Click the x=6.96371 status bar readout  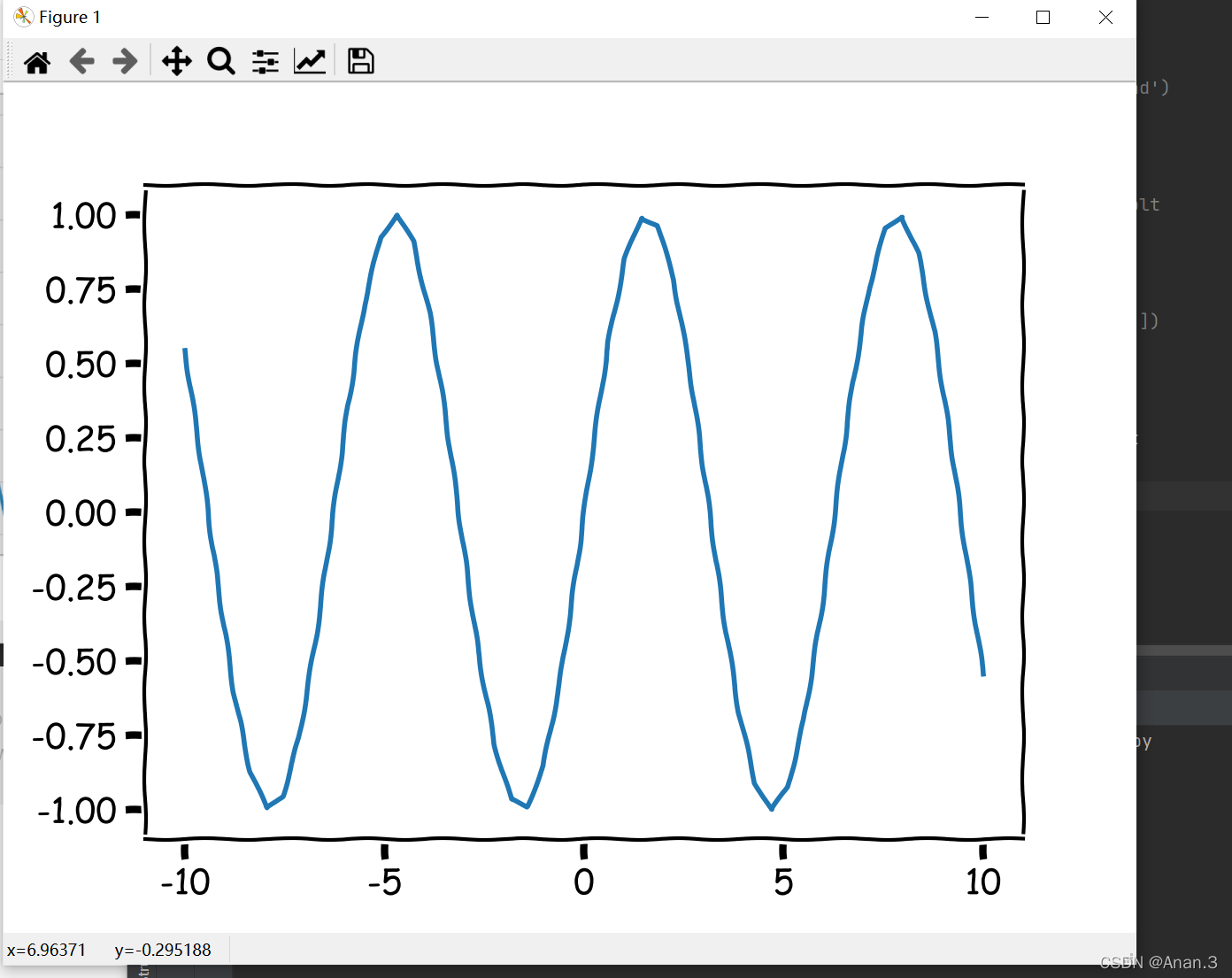[x=47, y=950]
